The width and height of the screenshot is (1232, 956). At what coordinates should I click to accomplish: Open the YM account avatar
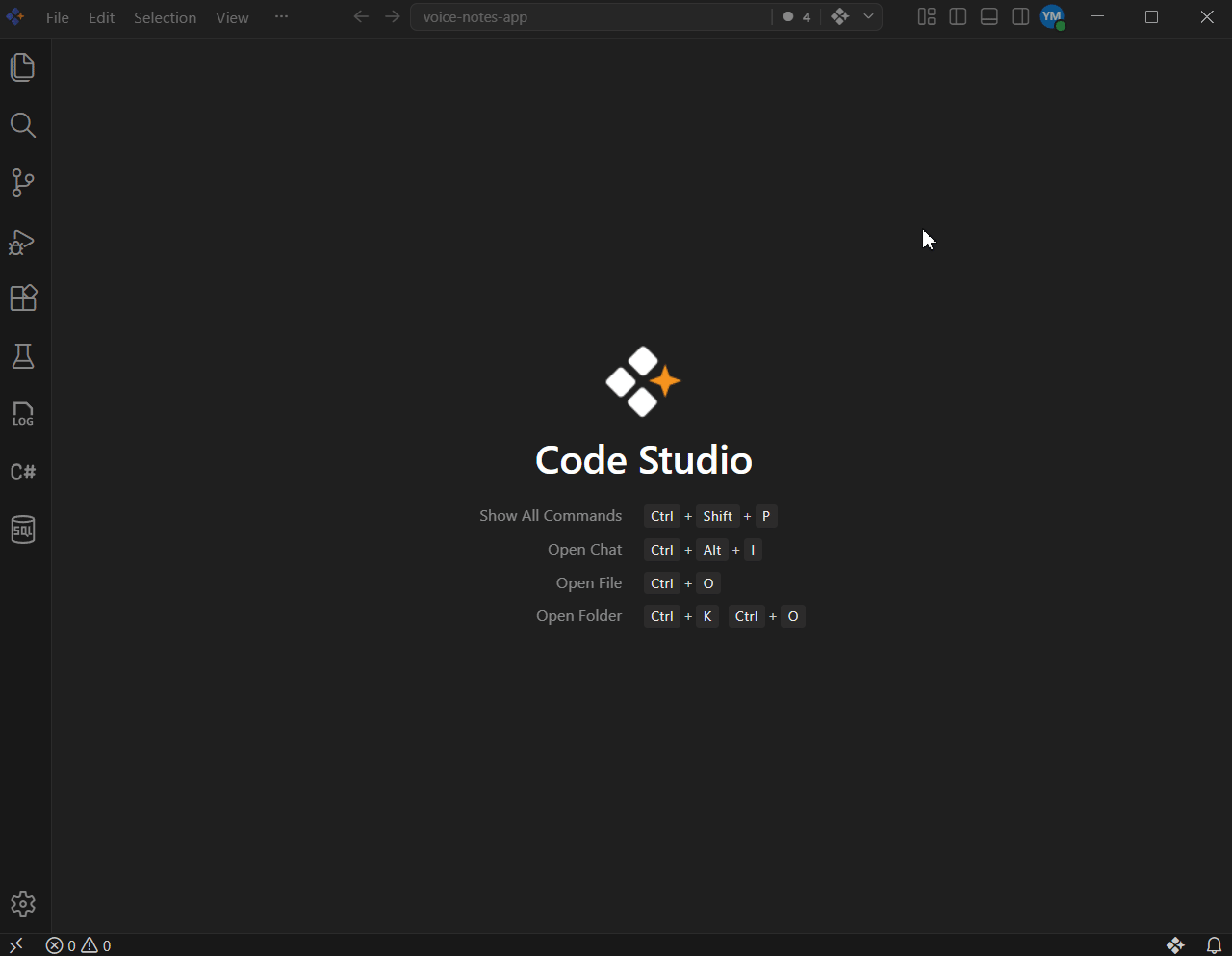coord(1052,16)
